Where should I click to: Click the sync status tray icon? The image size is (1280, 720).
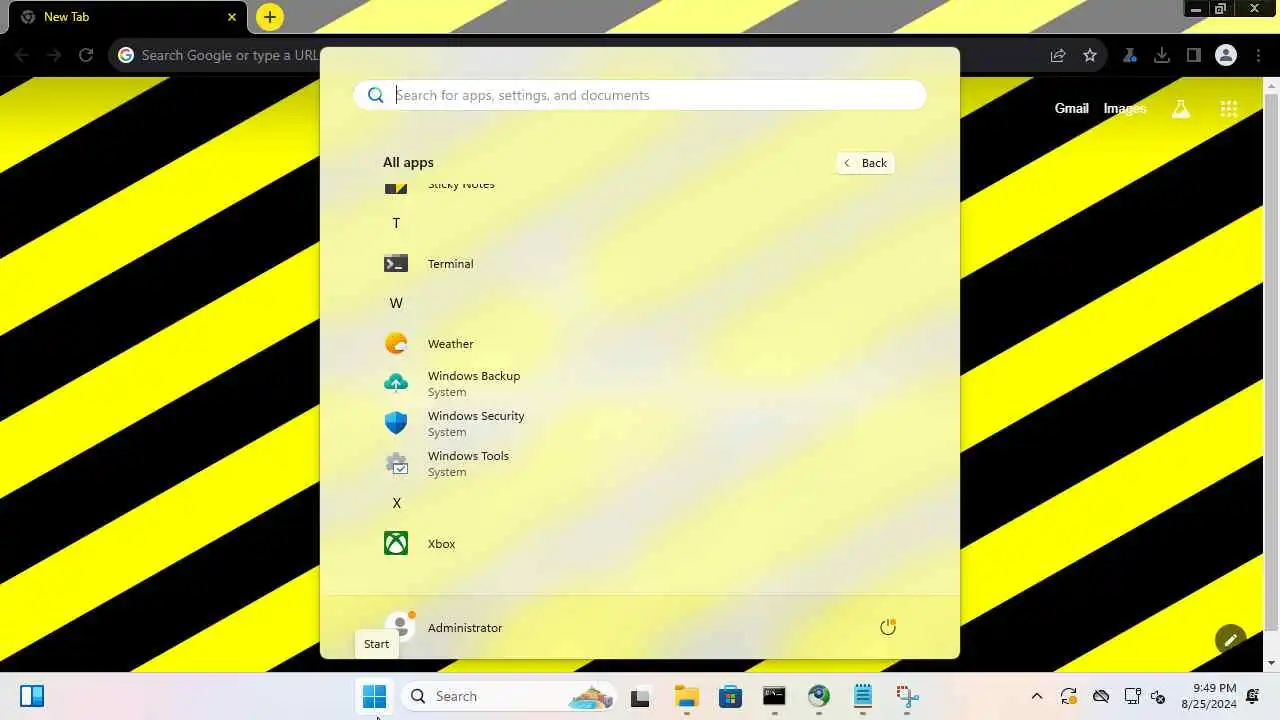coord(1069,696)
